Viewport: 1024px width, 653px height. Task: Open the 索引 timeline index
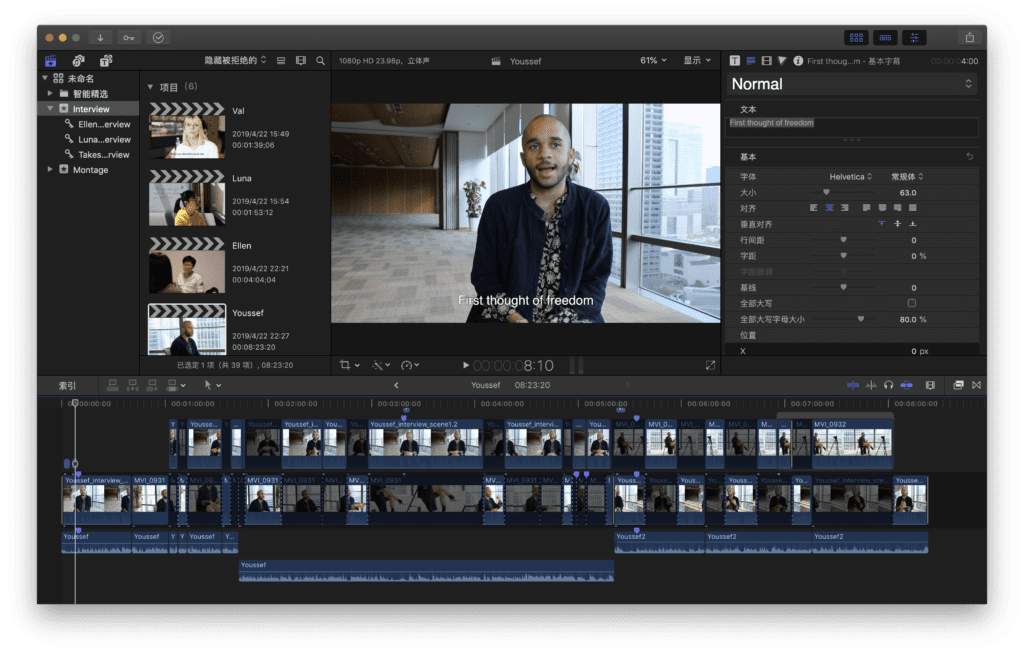[x=67, y=385]
